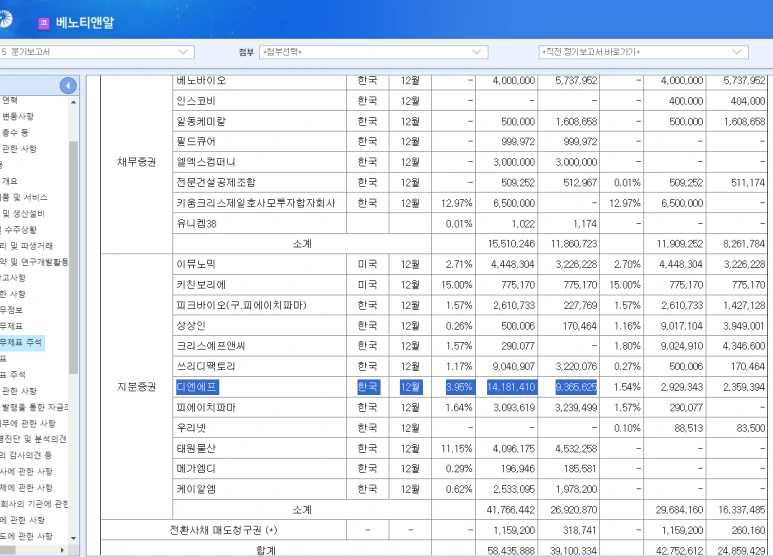
Task: Open the 수주상황 sidebar item
Action: [19, 230]
